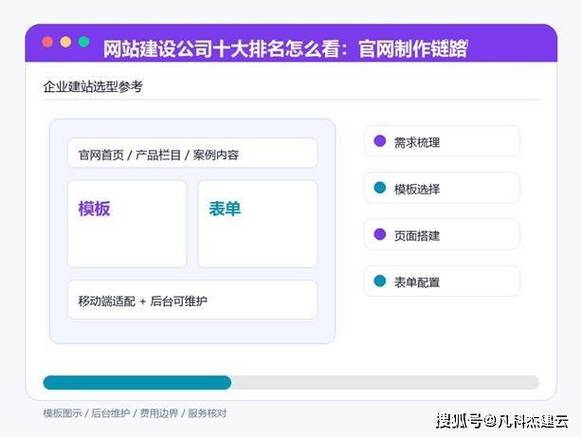The height and width of the screenshot is (437, 582).
Task: Select the 模板选择 step
Action: (x=442, y=188)
